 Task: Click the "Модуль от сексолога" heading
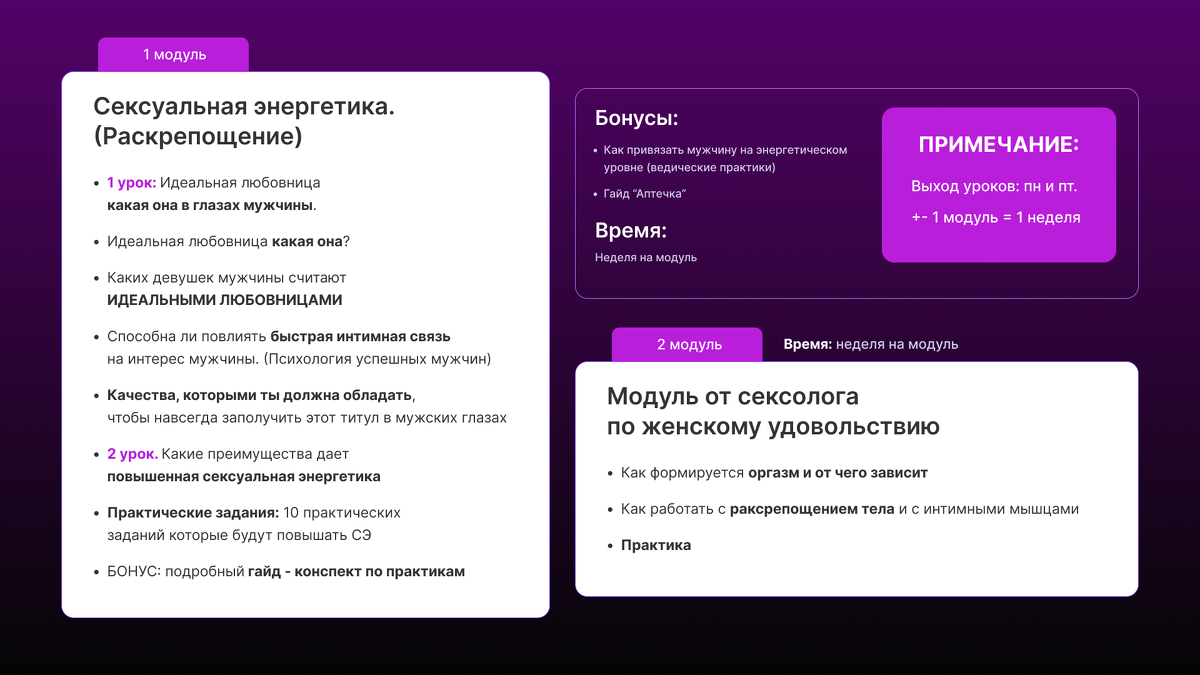click(732, 397)
